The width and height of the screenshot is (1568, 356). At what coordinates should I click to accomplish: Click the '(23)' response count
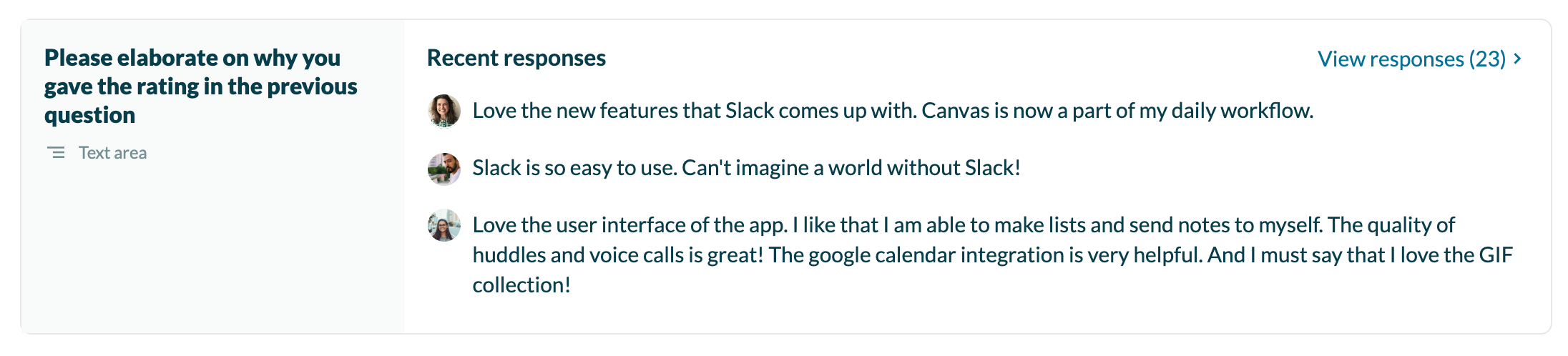tap(1487, 59)
